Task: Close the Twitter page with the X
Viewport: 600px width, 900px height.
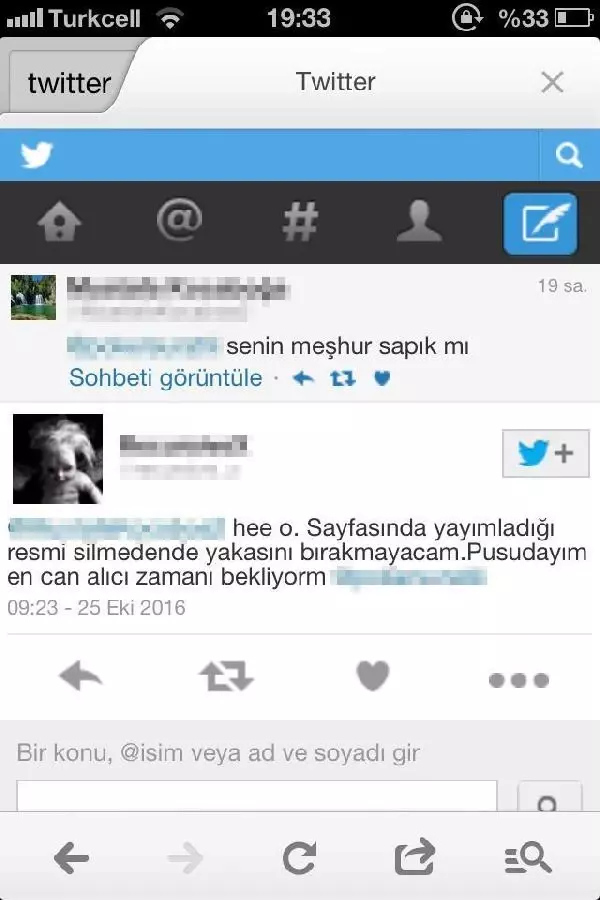Action: (552, 82)
